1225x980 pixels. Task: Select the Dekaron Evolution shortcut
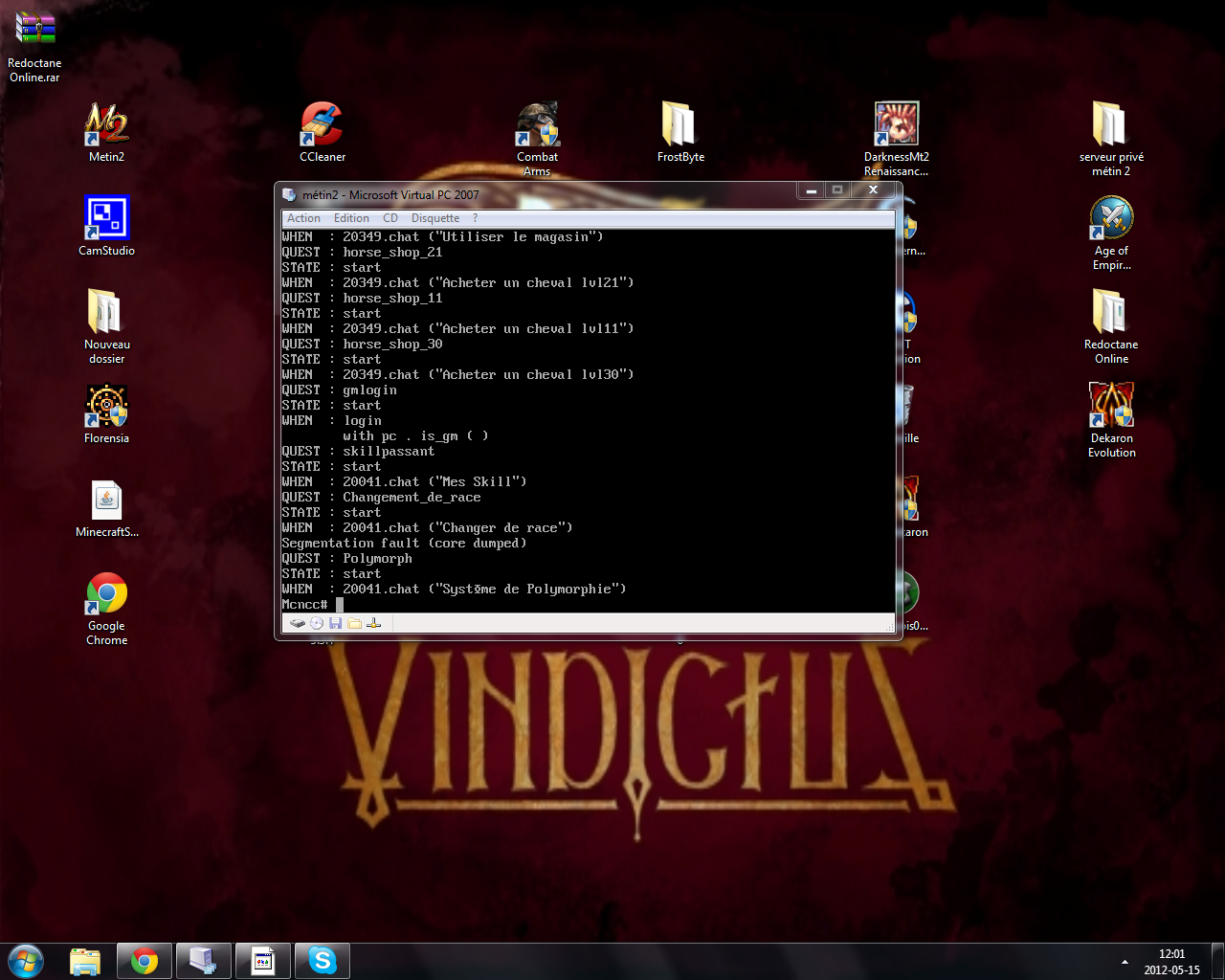(x=1111, y=420)
